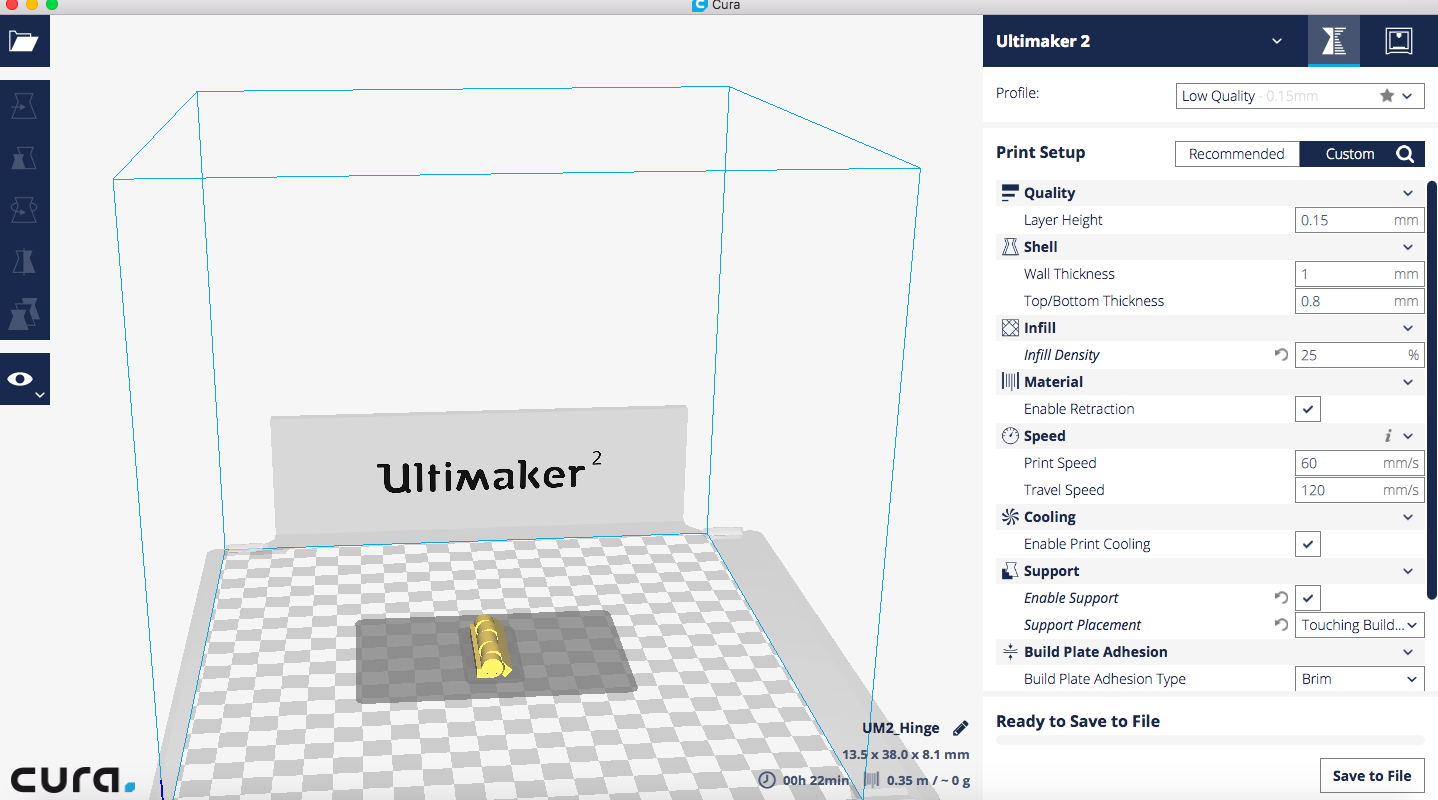The height and width of the screenshot is (800, 1438).
Task: Open the Low Quality profile dropdown
Action: click(1299, 96)
